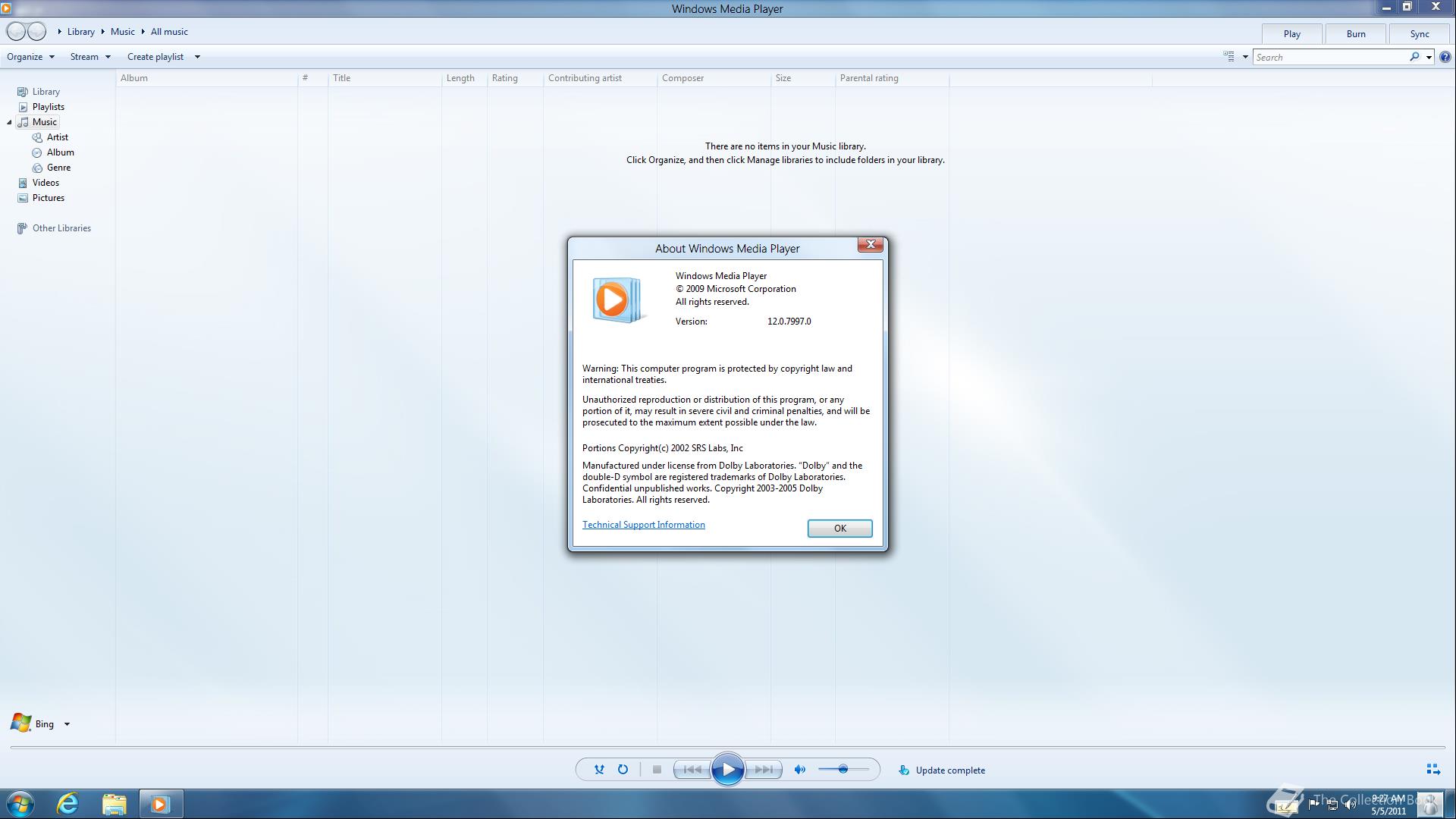Click Create playlist
This screenshot has height=819, width=1456.
(155, 57)
